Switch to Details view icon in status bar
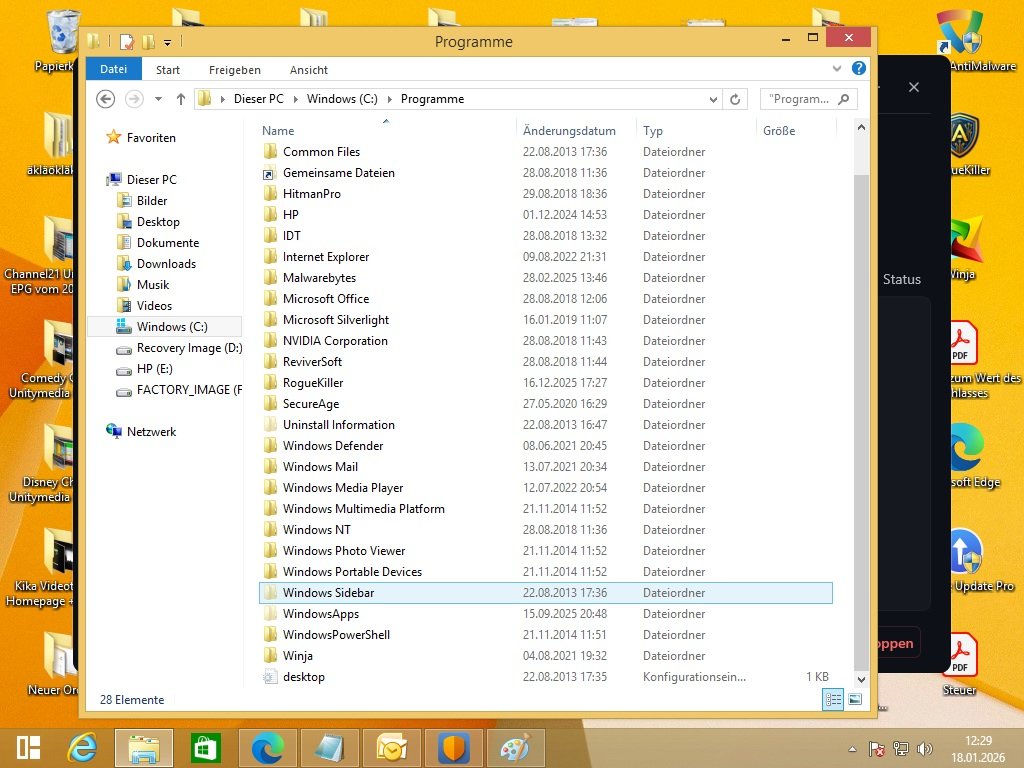Viewport: 1024px width, 768px height. (833, 699)
